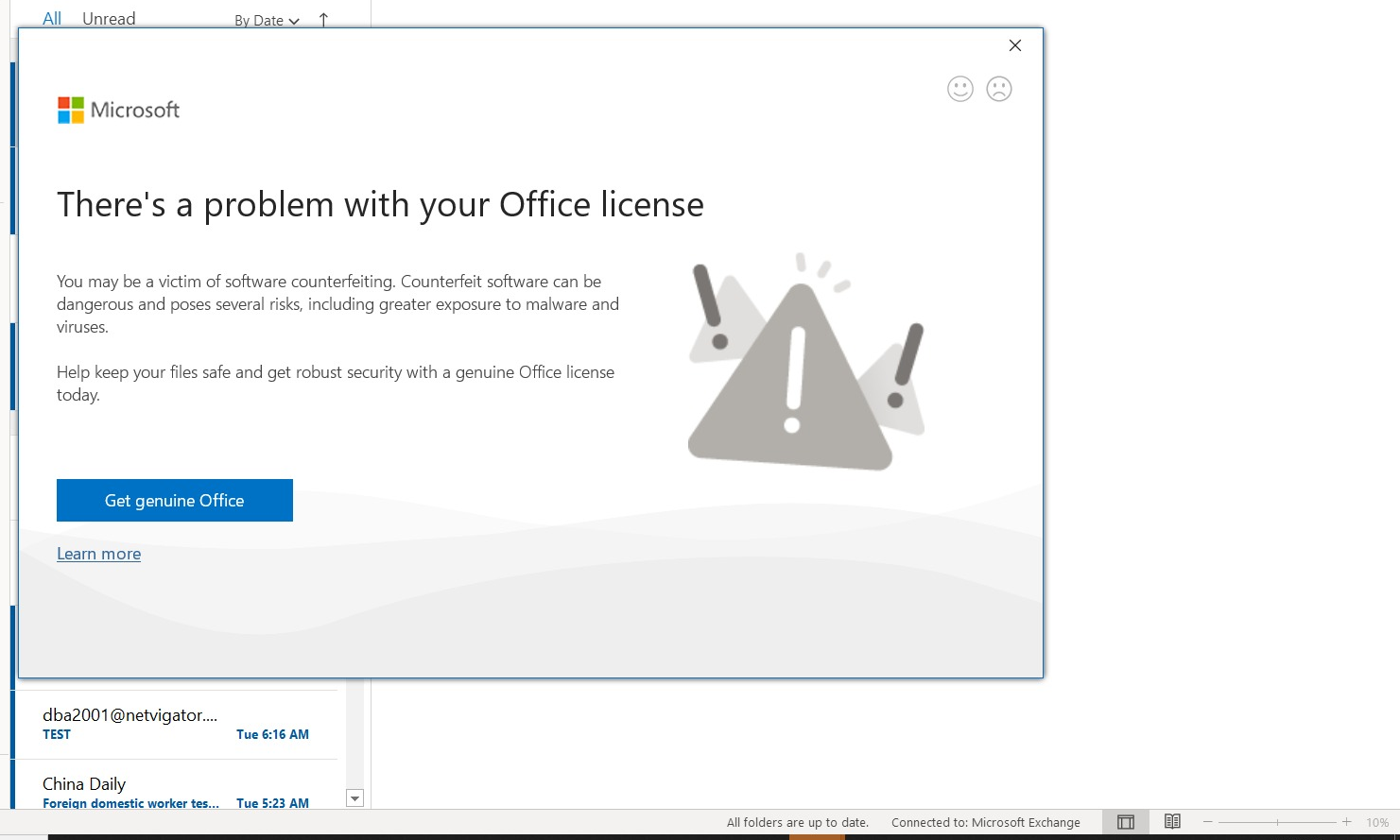
Task: Open the By Date sort dropdown
Action: [x=266, y=20]
